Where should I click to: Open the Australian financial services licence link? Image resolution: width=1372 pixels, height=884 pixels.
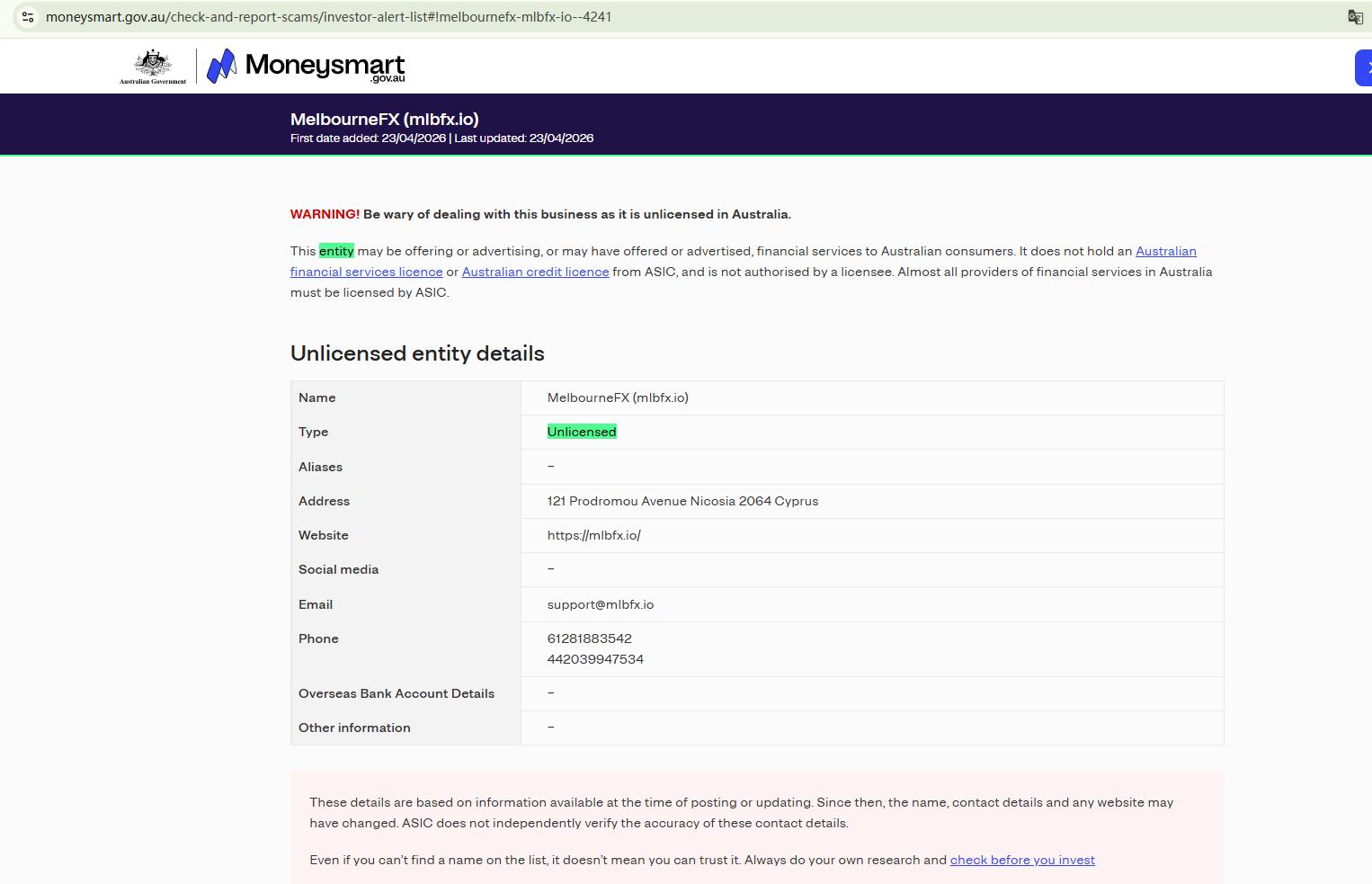[x=744, y=262]
